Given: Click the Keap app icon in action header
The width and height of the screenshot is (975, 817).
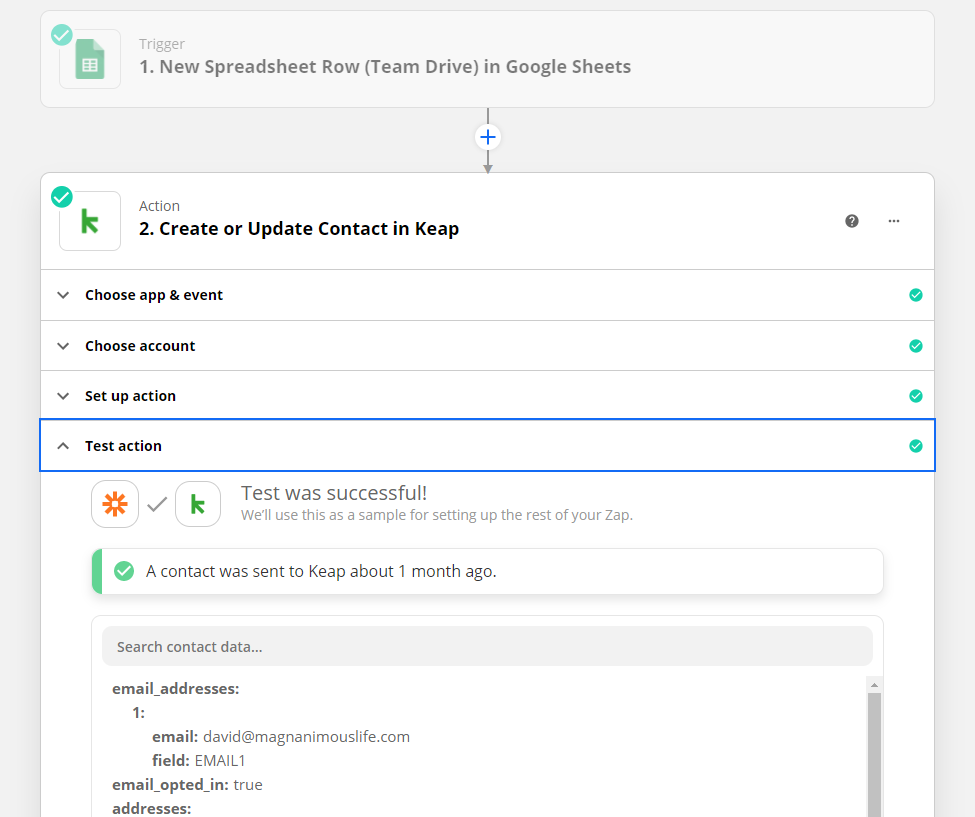Looking at the screenshot, I should tap(90, 221).
